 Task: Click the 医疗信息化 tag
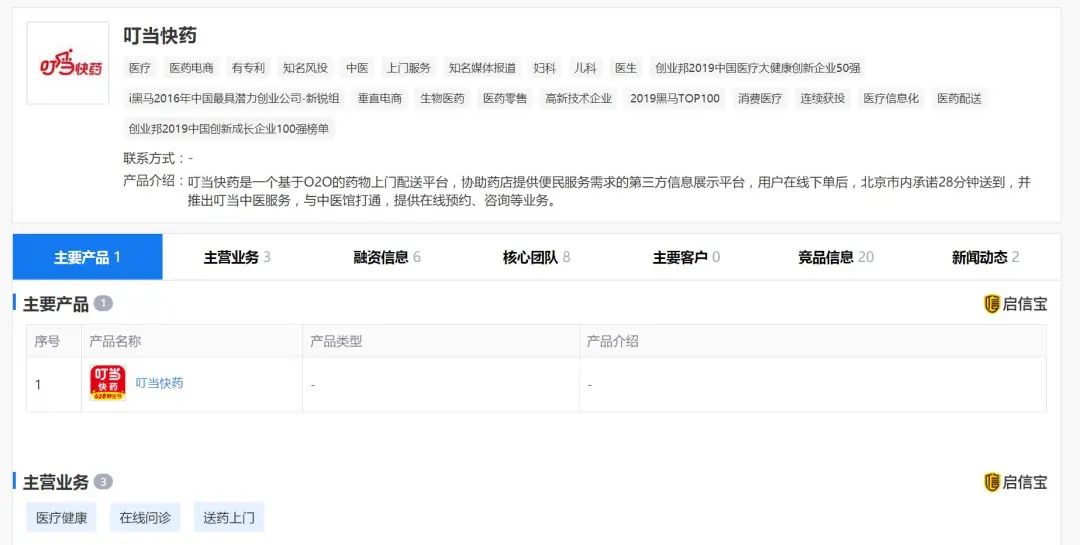pyautogui.click(x=891, y=98)
